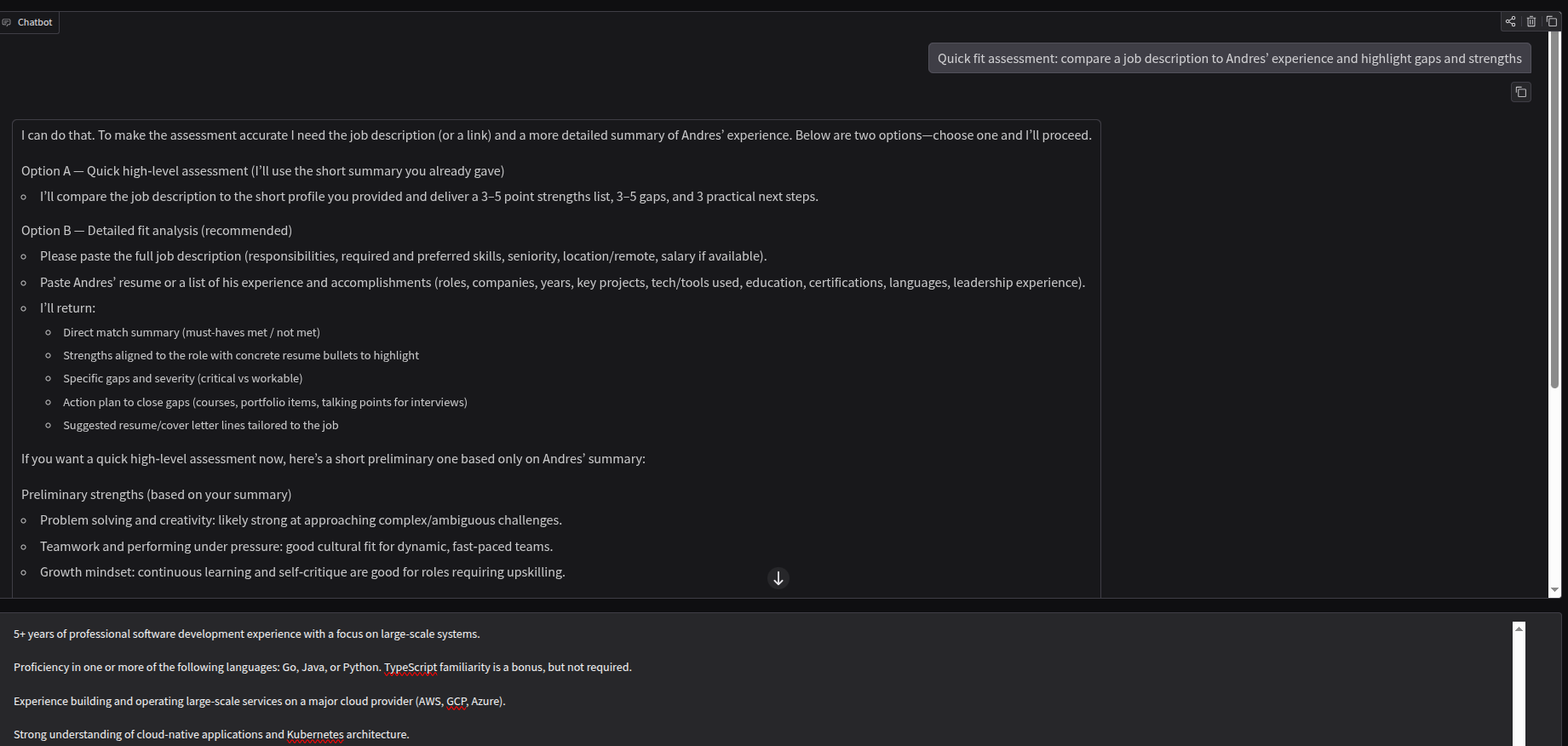Click the 'Option A — Quick high-level assessment' line
The width and height of the screenshot is (1568, 746).
(x=262, y=170)
